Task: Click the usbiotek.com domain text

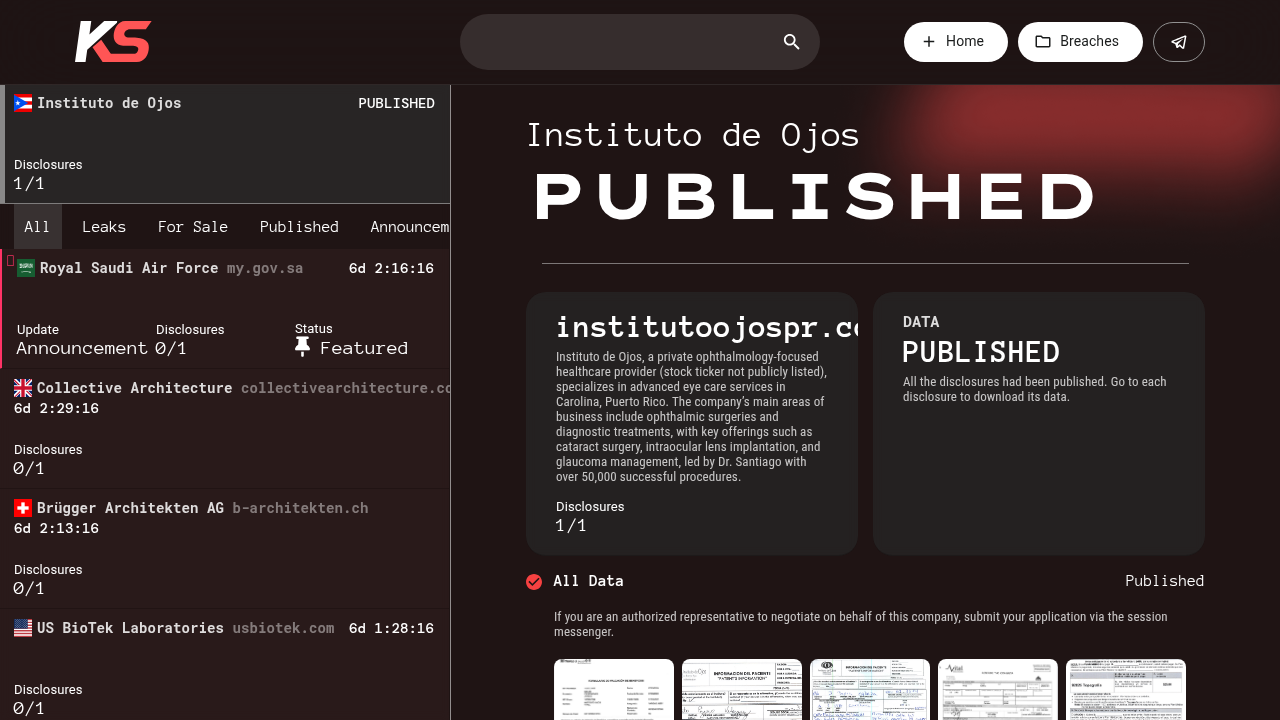Action: pyautogui.click(x=283, y=628)
